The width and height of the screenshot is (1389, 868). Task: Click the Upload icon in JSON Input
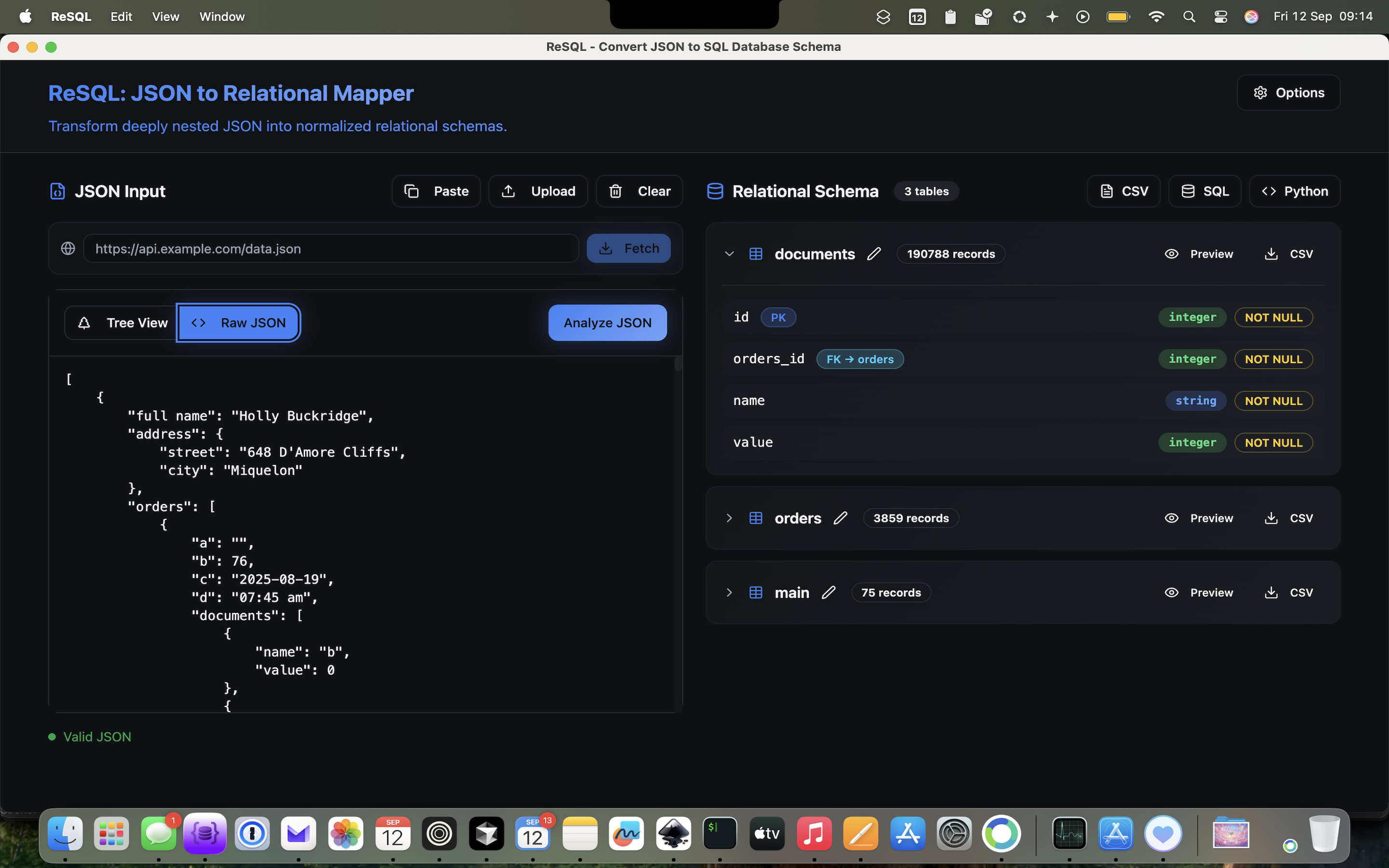(508, 190)
